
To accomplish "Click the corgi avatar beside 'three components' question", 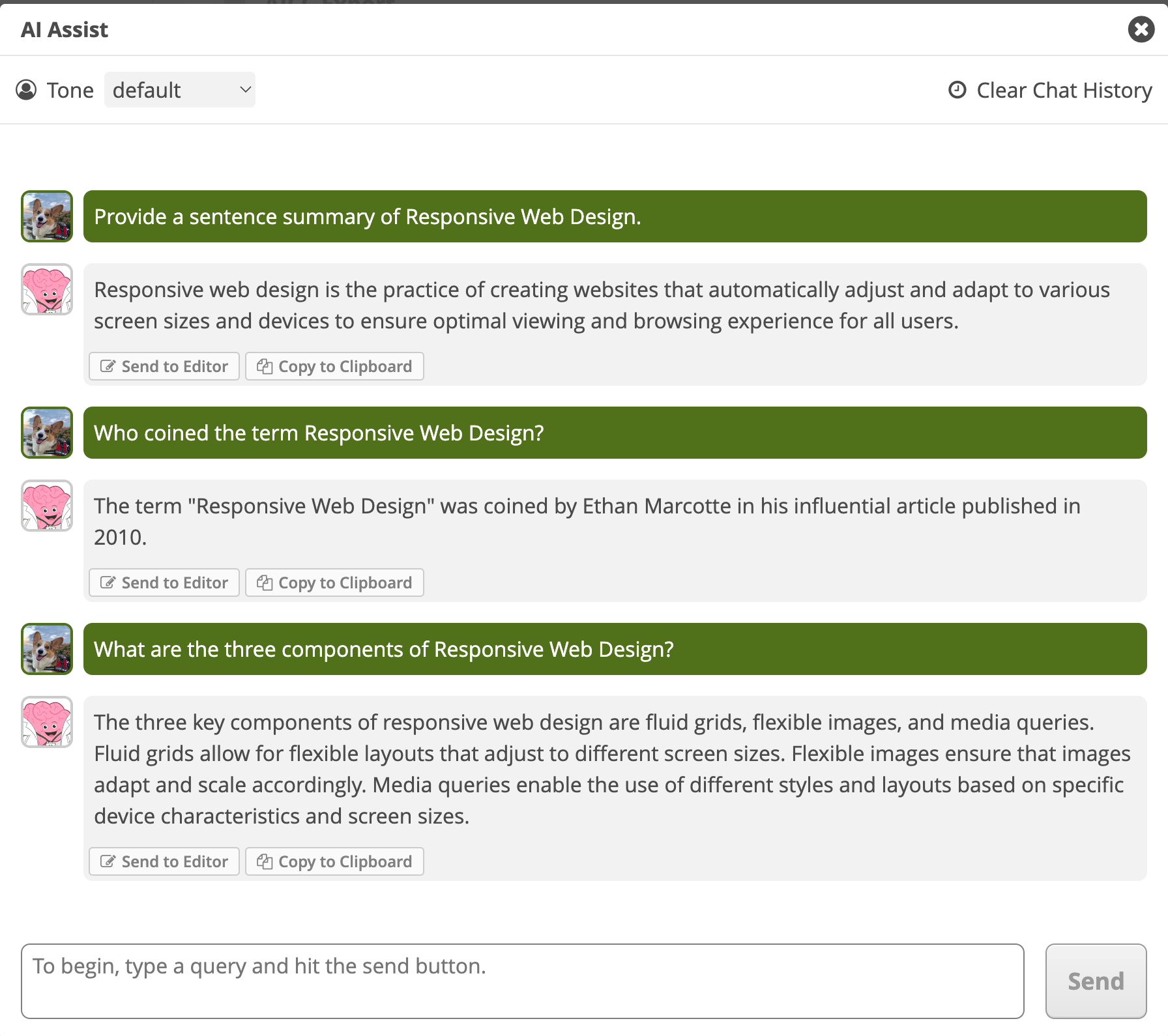I will tap(47, 649).
